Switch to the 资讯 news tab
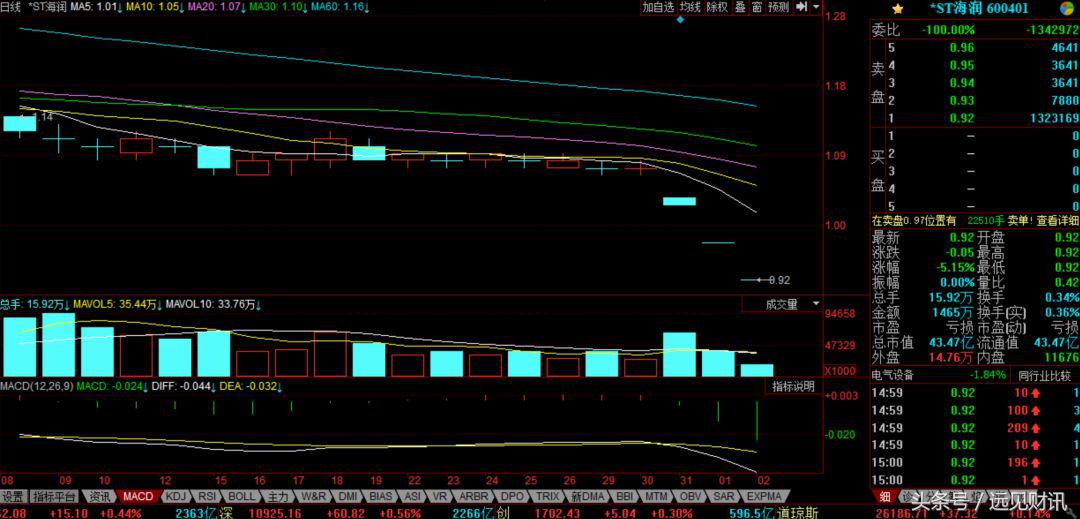Screen dimensions: 1080x519 coord(98,496)
